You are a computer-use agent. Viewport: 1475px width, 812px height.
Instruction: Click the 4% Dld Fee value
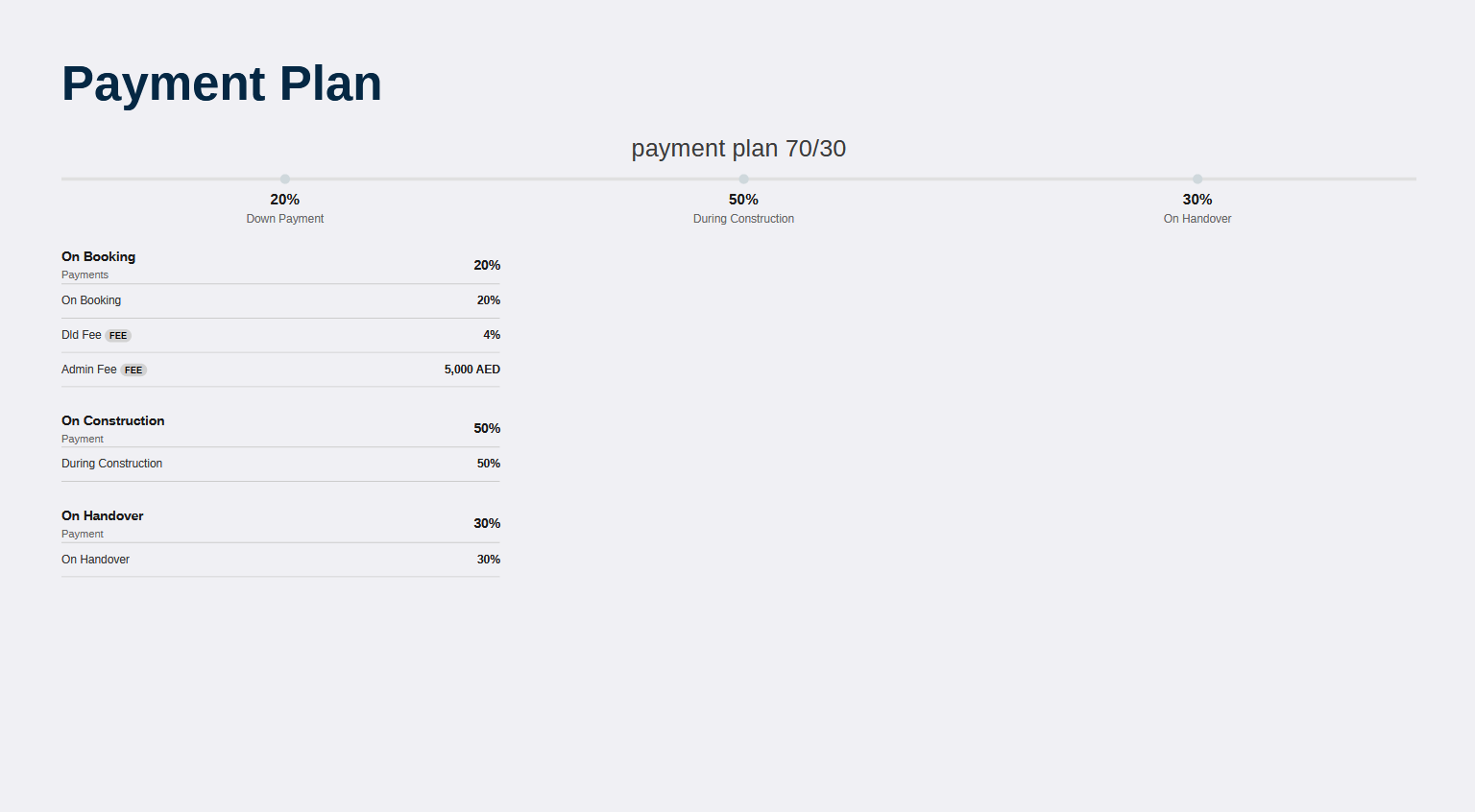(492, 335)
